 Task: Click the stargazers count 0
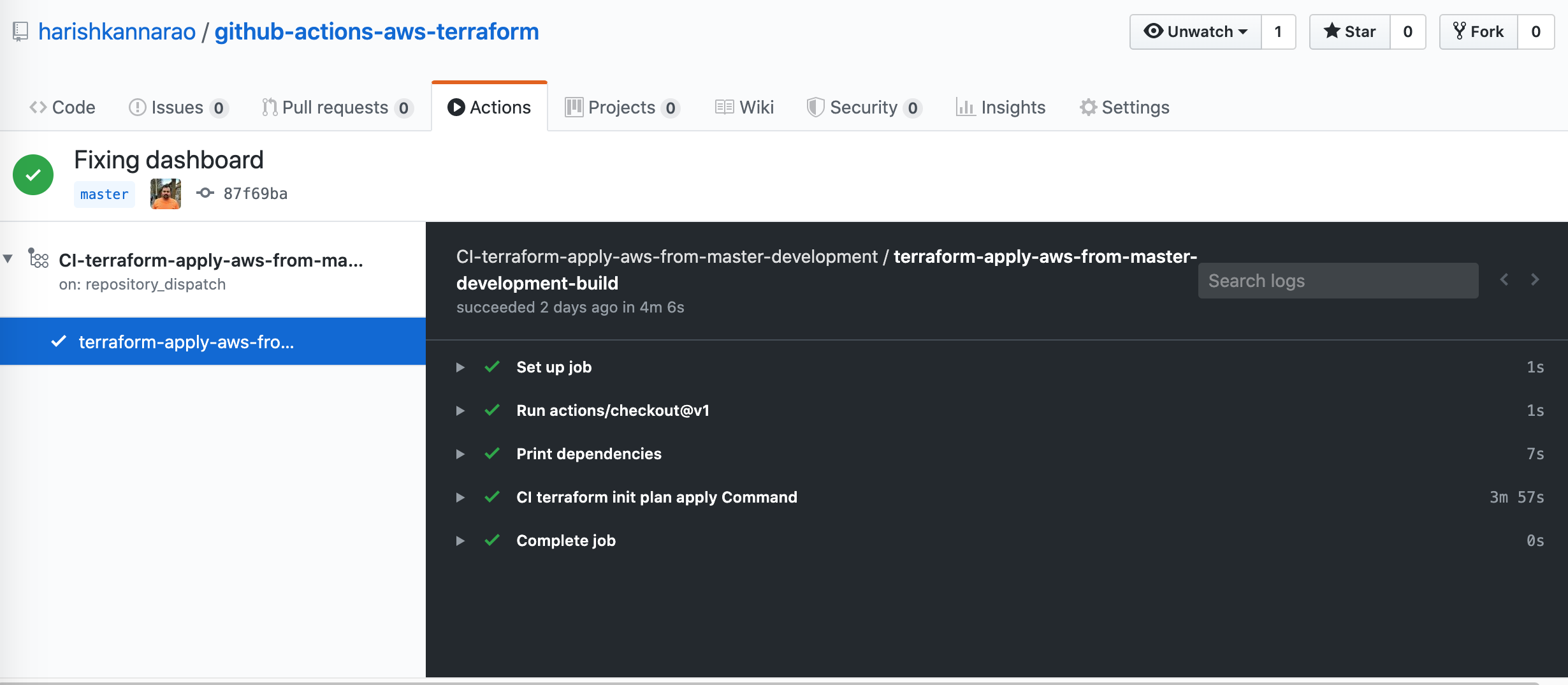coord(1408,31)
